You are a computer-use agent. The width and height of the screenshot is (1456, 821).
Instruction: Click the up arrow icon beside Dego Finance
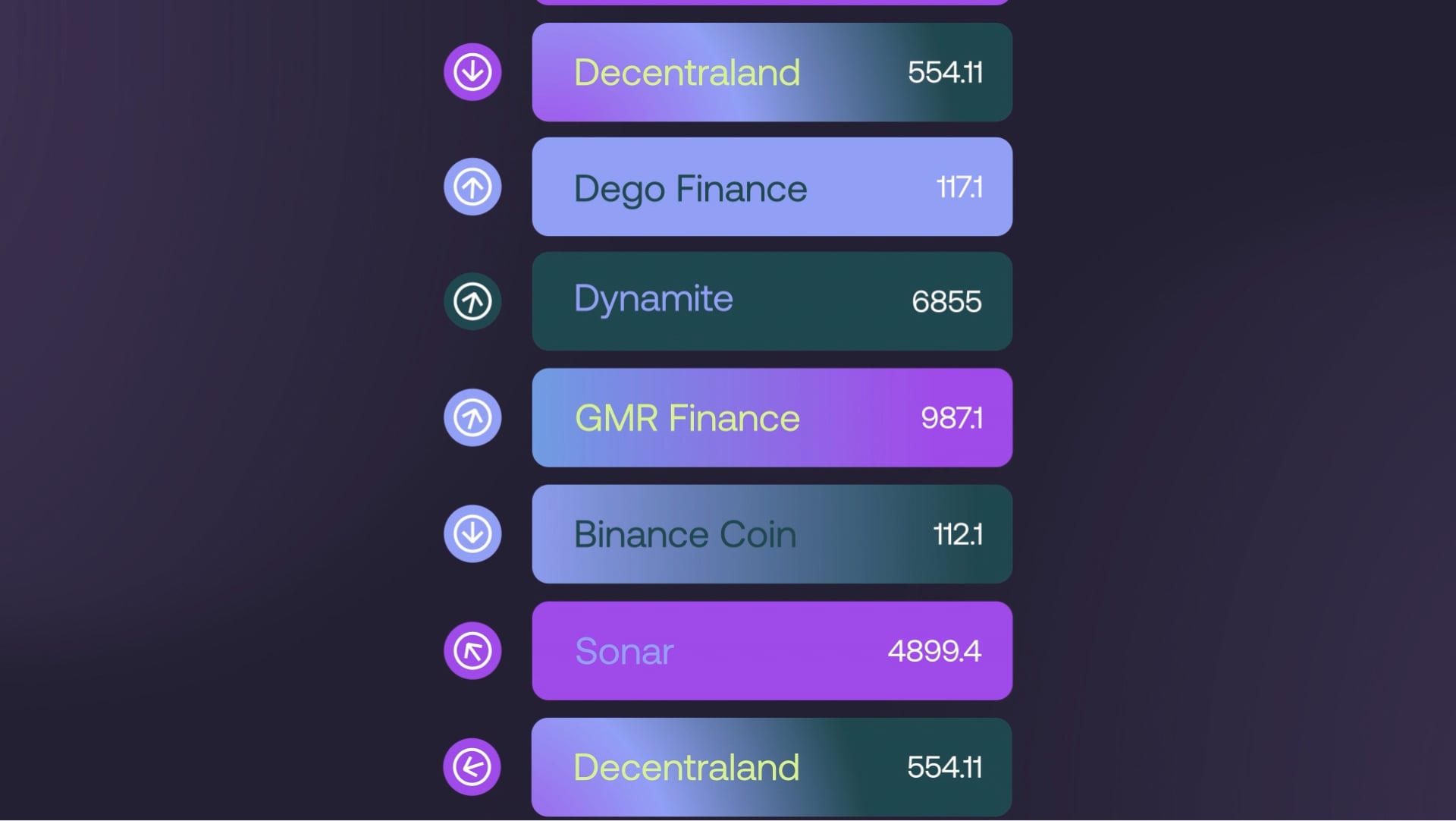(472, 187)
